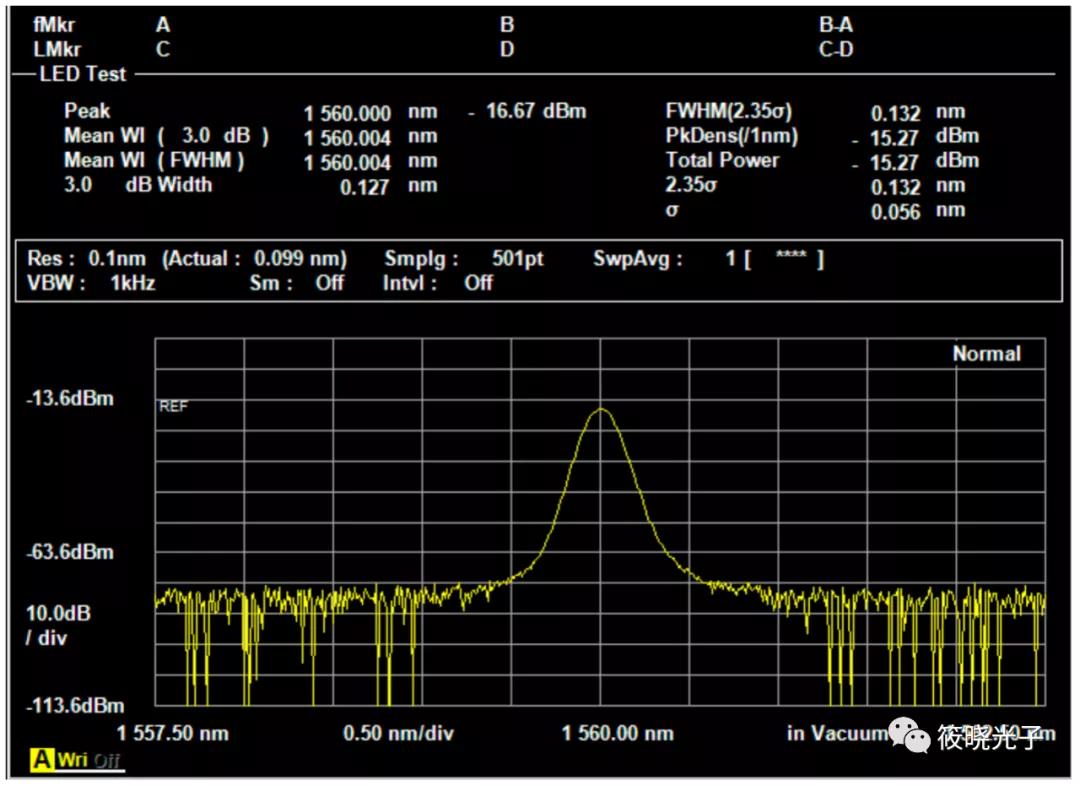The width and height of the screenshot is (1080, 786).
Task: Click the 0.50 nm/div span value
Action: [398, 733]
